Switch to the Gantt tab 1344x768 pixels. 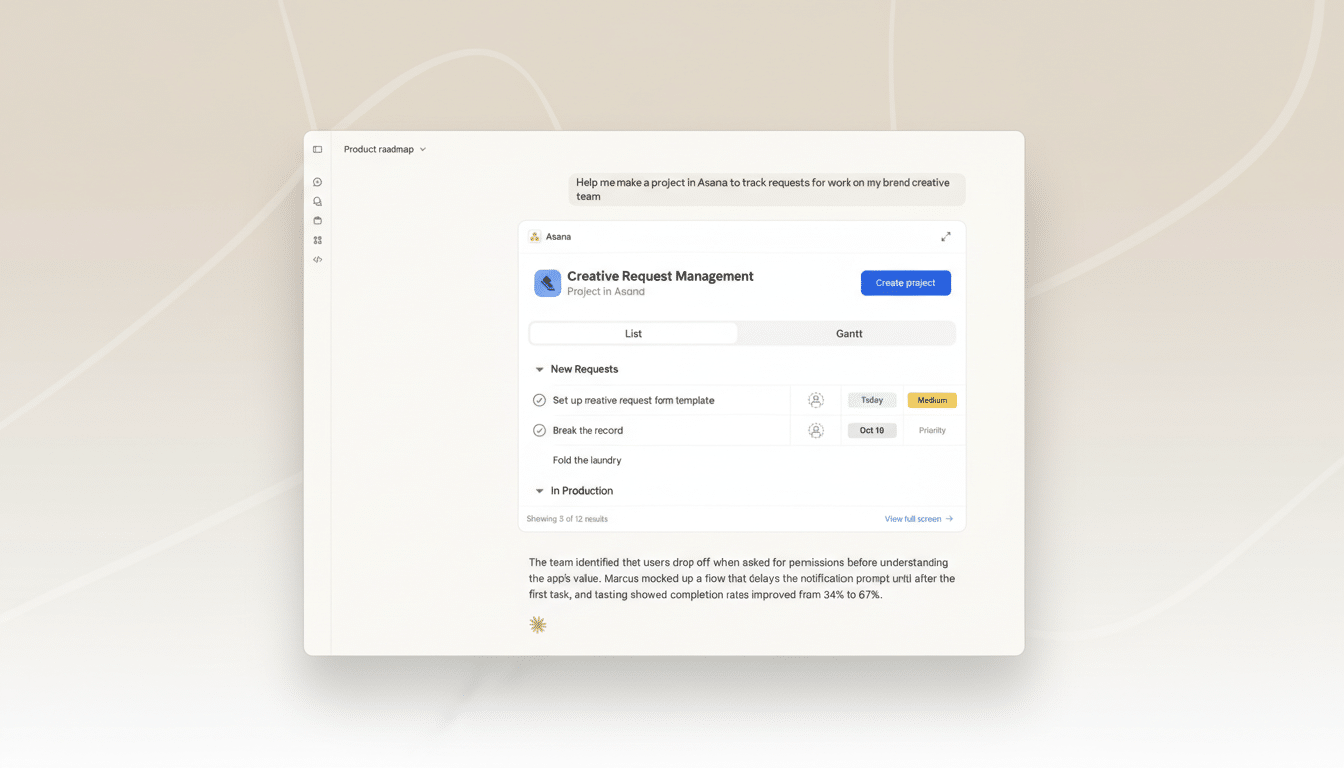tap(846, 333)
